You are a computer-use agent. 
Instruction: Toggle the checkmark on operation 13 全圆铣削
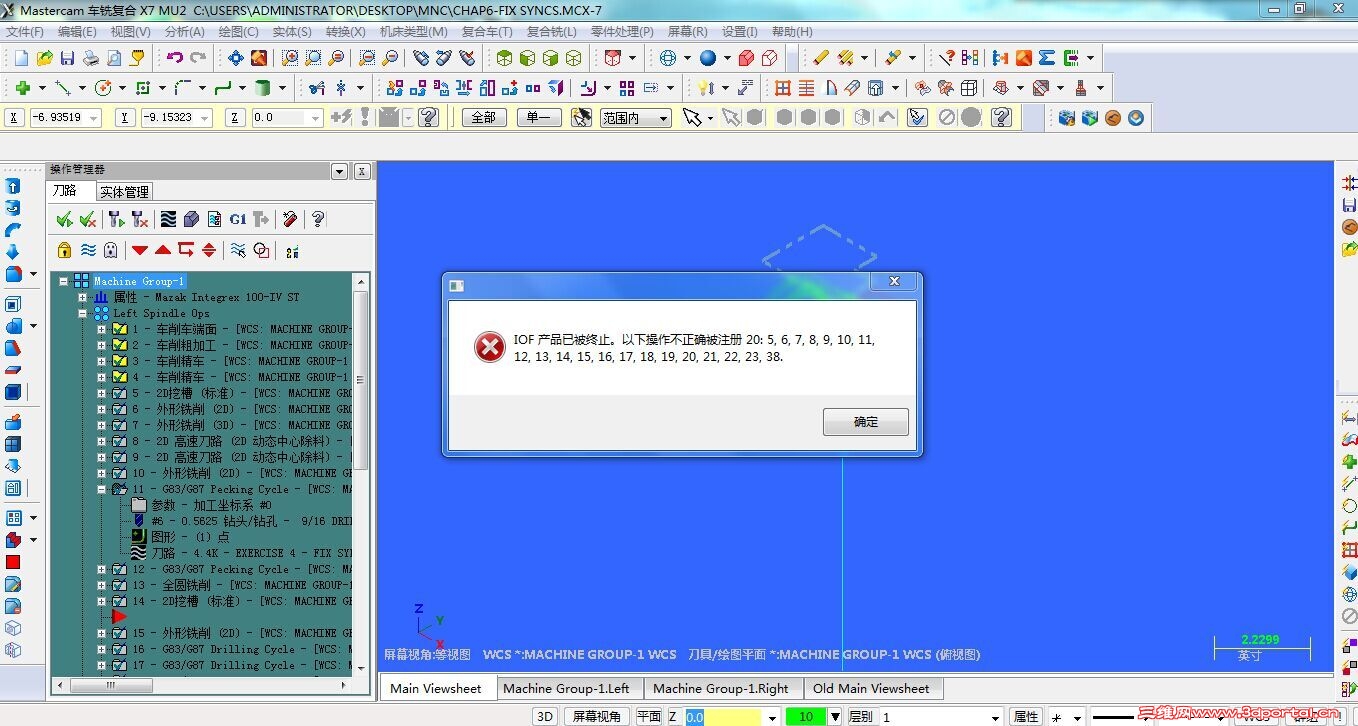(120, 585)
